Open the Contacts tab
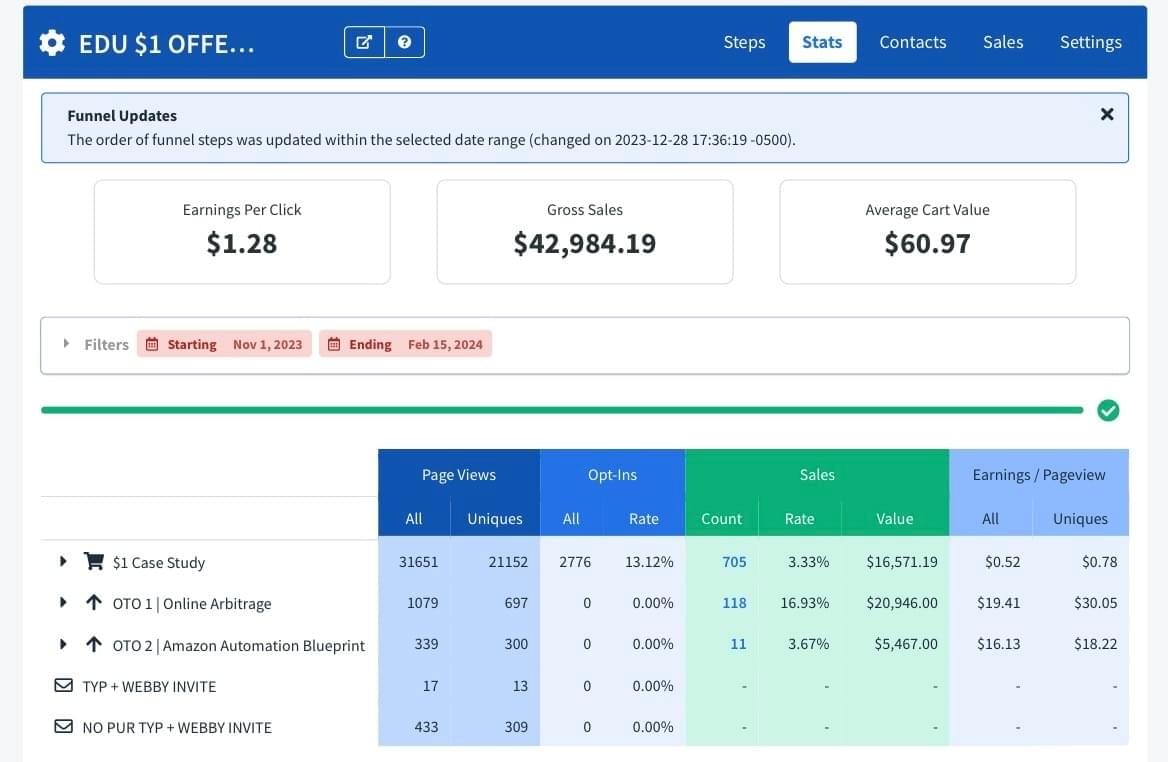This screenshot has width=1168, height=762. (912, 42)
